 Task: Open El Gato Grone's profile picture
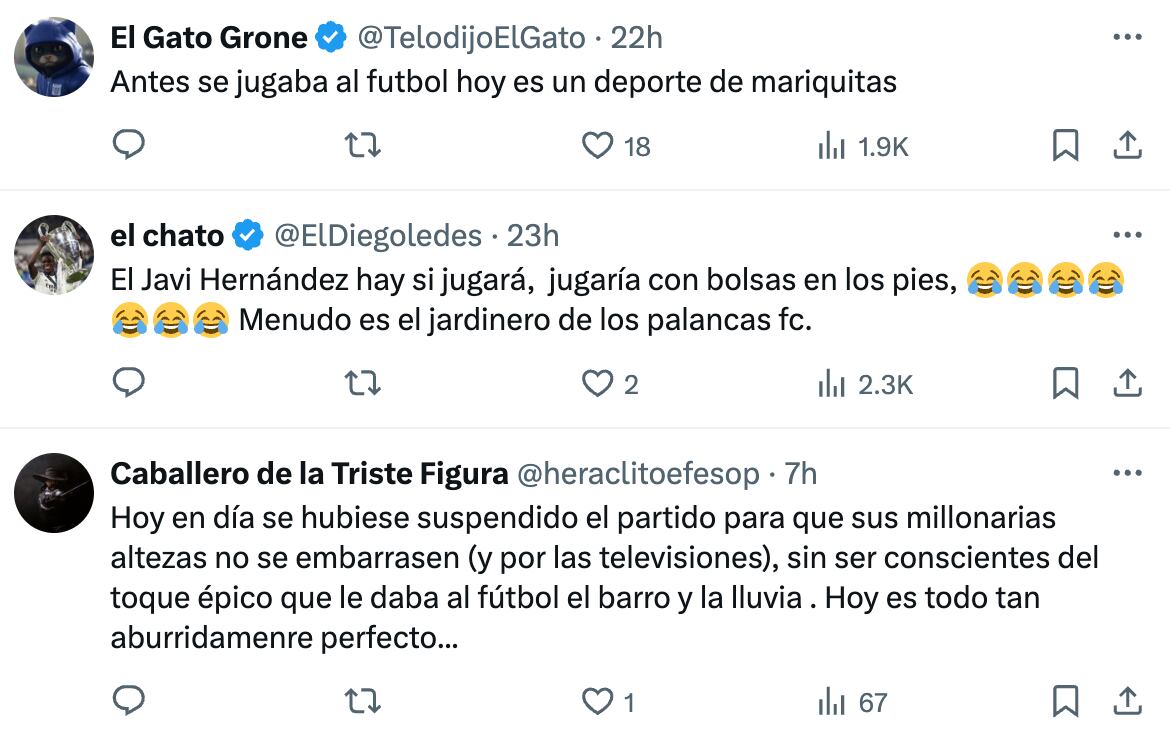tap(54, 56)
